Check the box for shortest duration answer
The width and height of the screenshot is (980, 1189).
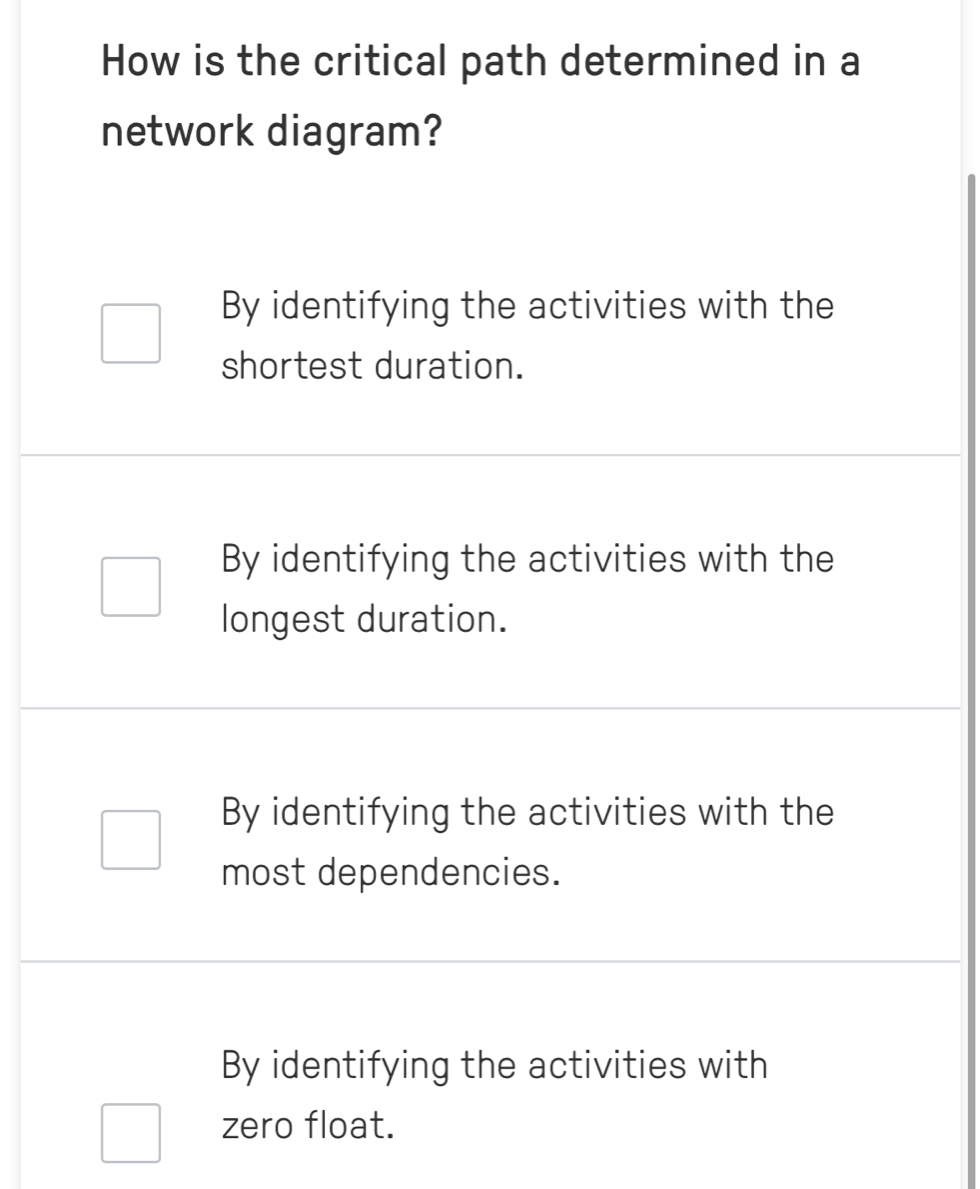coord(130,334)
